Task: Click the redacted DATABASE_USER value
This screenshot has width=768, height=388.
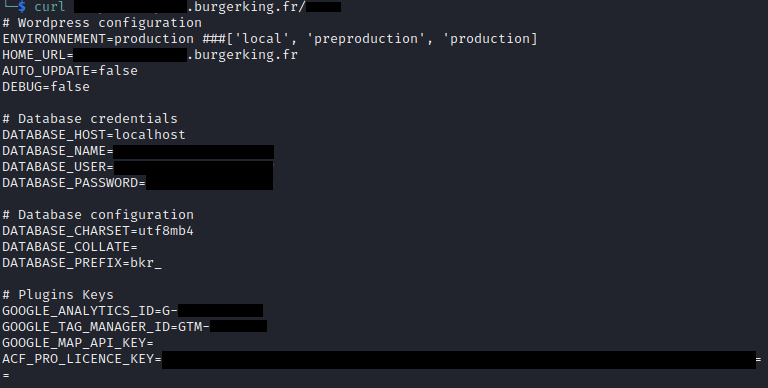Action: point(193,168)
